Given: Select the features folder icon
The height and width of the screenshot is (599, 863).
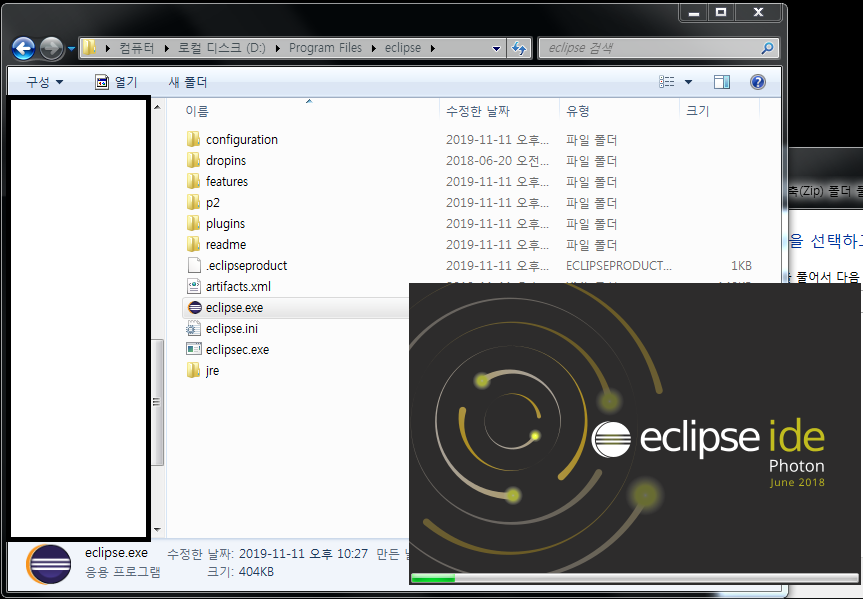Looking at the screenshot, I should (x=193, y=181).
